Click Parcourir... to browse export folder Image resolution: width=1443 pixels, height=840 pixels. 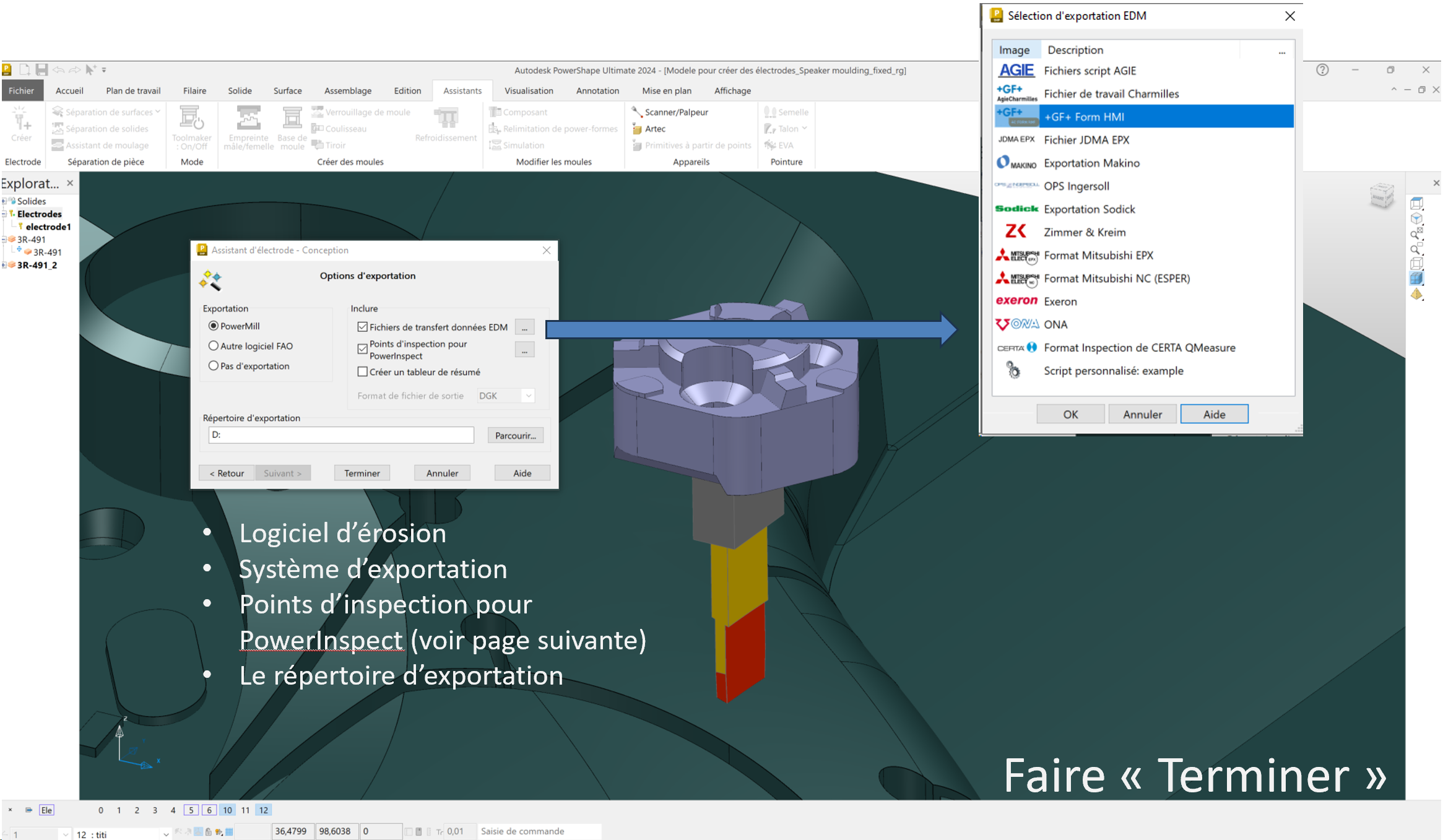point(516,435)
